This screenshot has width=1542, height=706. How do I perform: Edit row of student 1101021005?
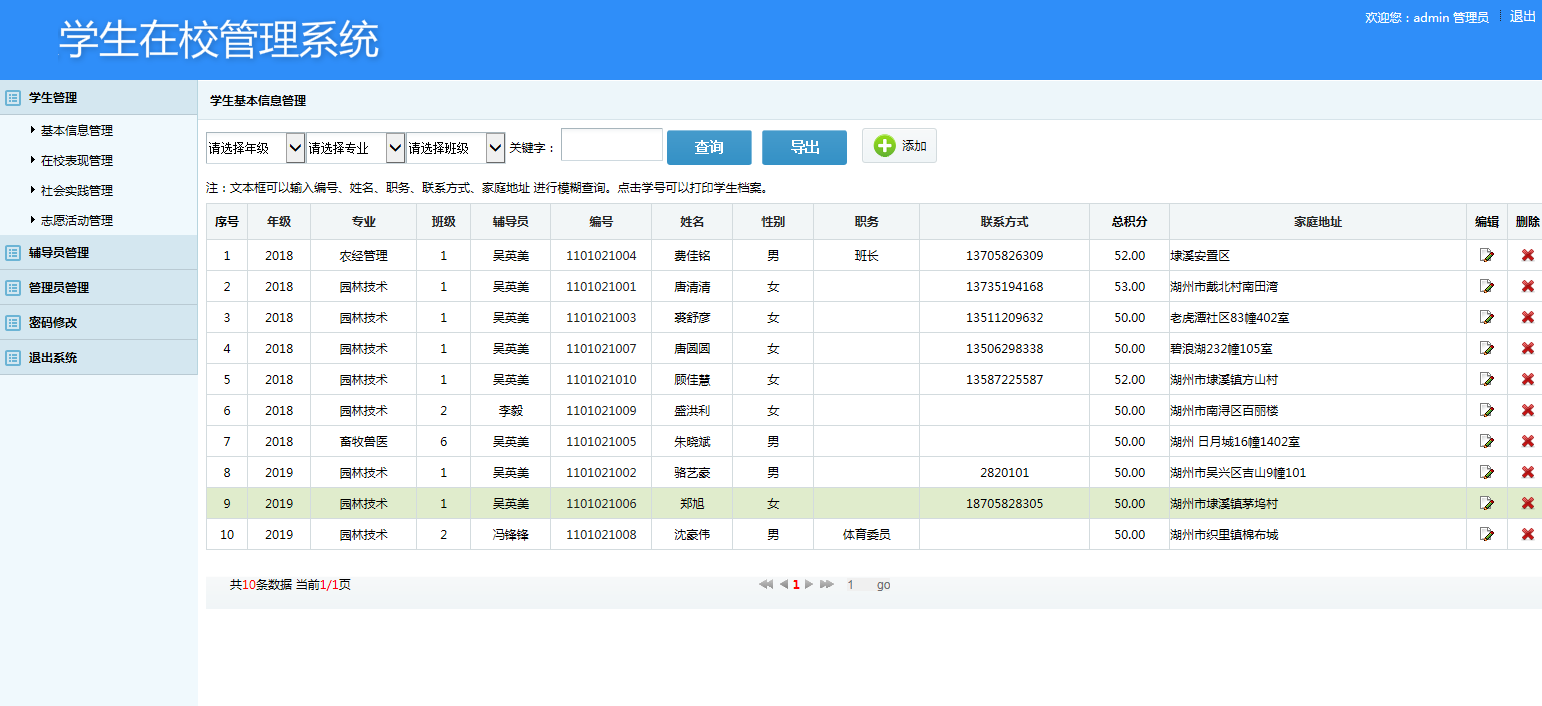click(1487, 442)
